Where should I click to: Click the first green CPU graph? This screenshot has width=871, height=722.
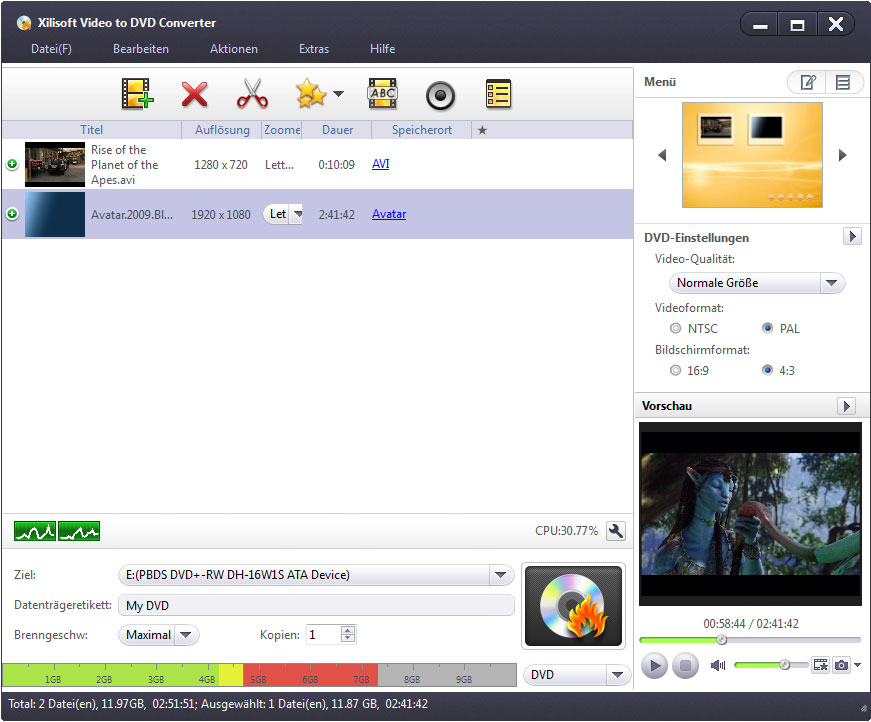pyautogui.click(x=35, y=532)
